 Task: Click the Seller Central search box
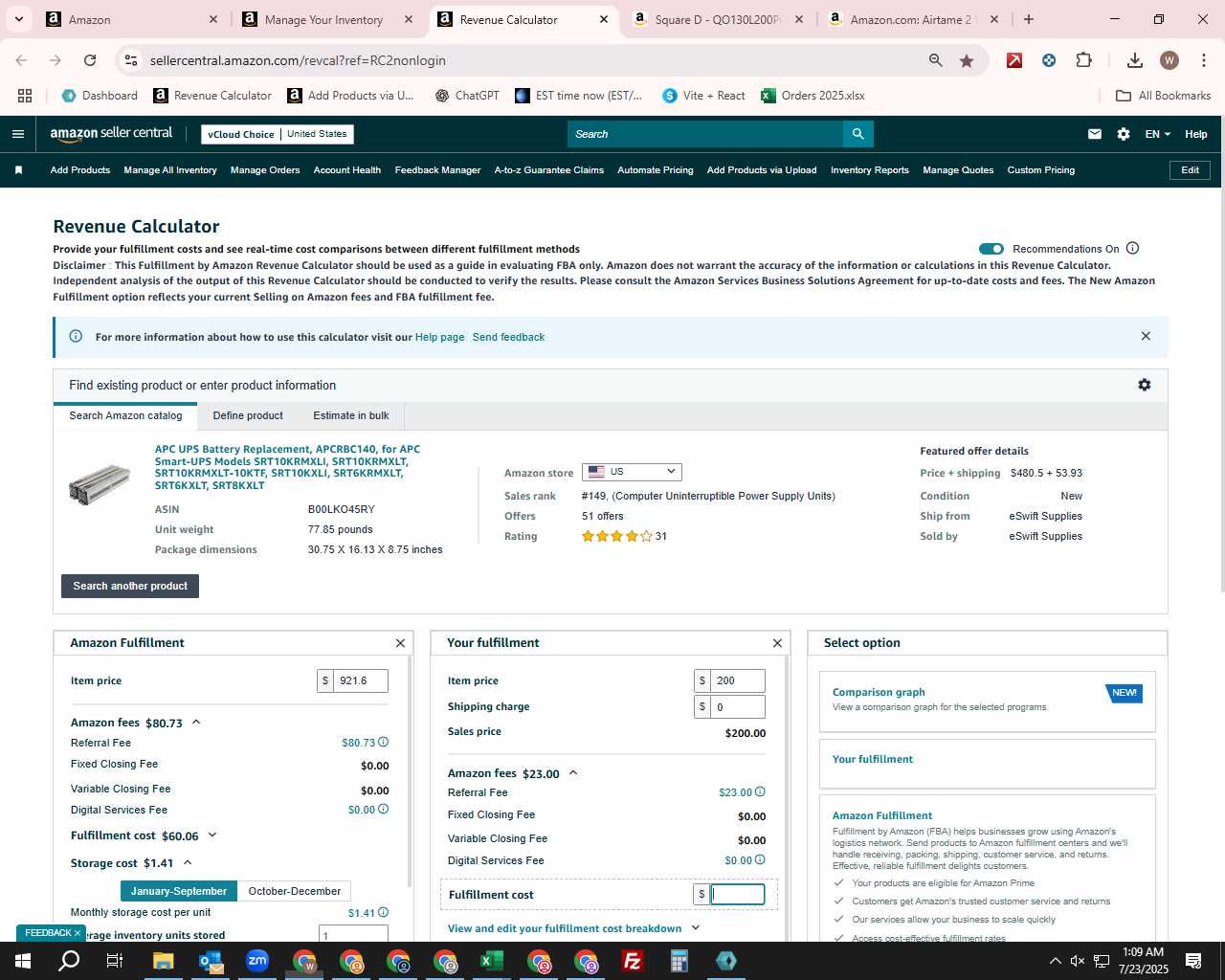(706, 134)
